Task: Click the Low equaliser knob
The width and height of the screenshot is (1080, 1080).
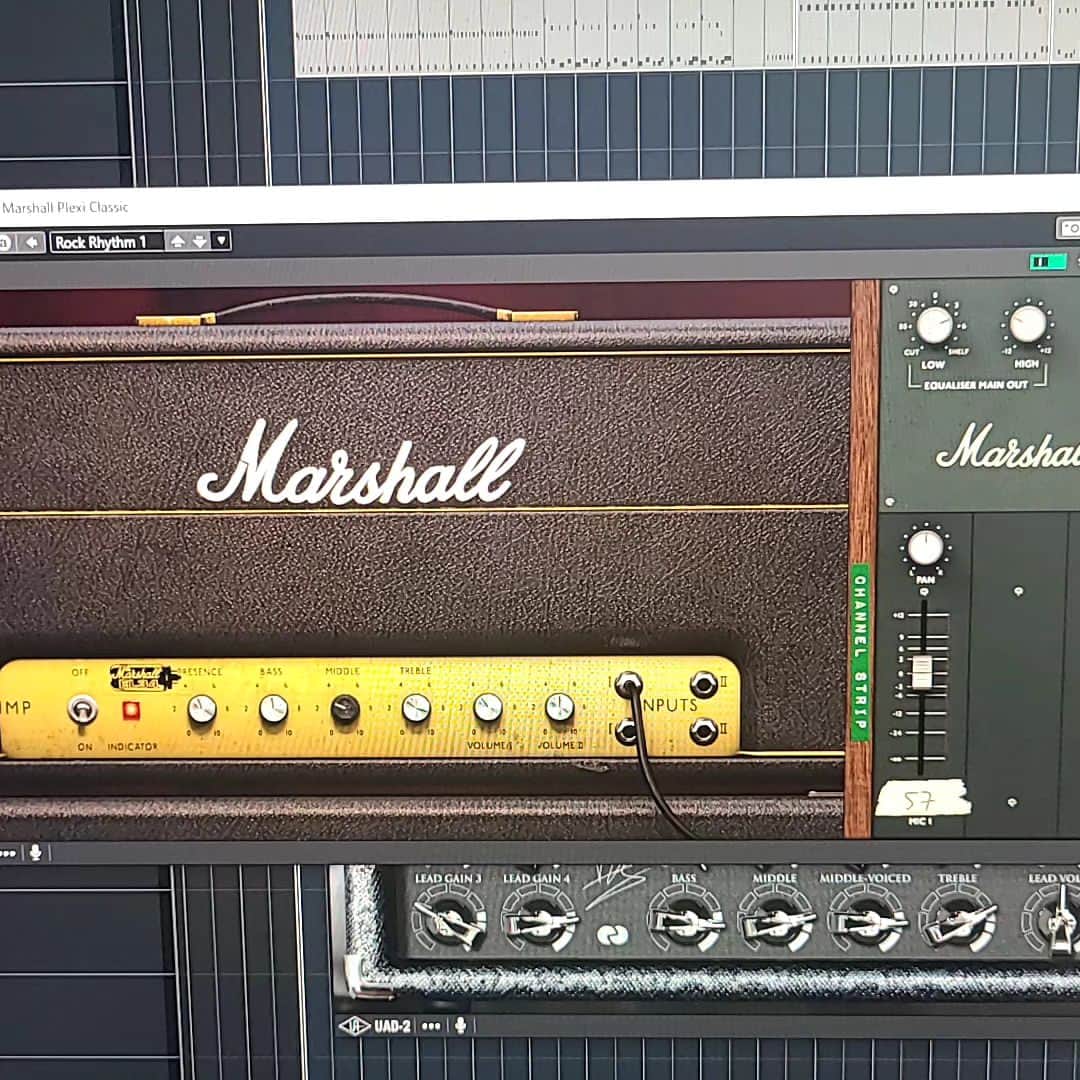Action: [x=935, y=325]
